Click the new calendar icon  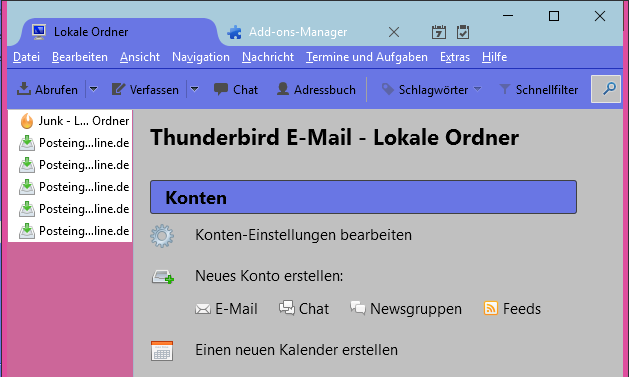point(162,350)
